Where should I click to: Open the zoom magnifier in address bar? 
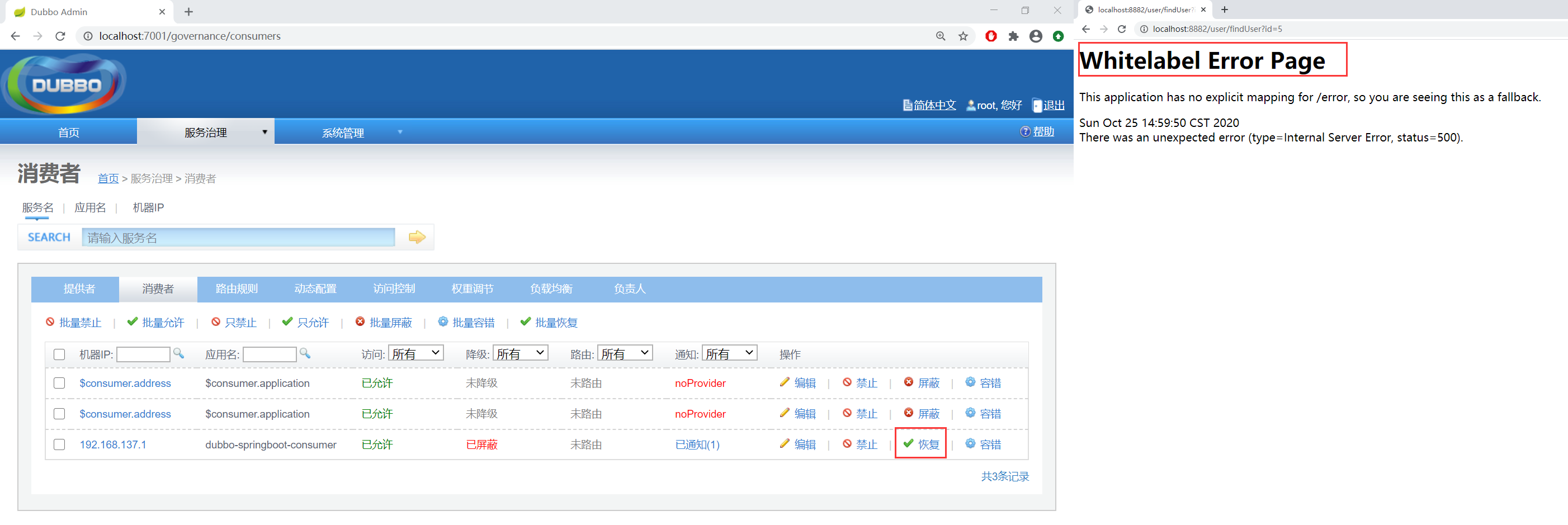(x=941, y=36)
